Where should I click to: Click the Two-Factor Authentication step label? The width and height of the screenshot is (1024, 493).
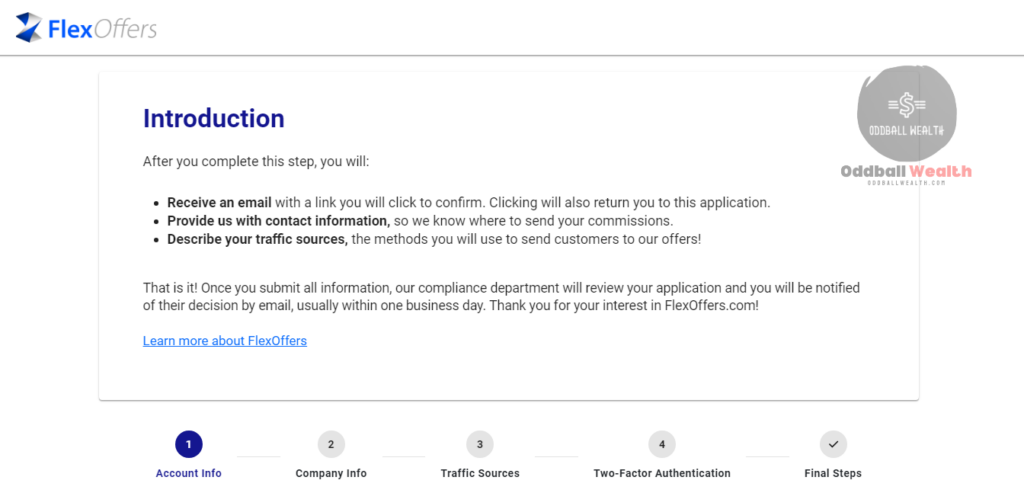[x=662, y=473]
